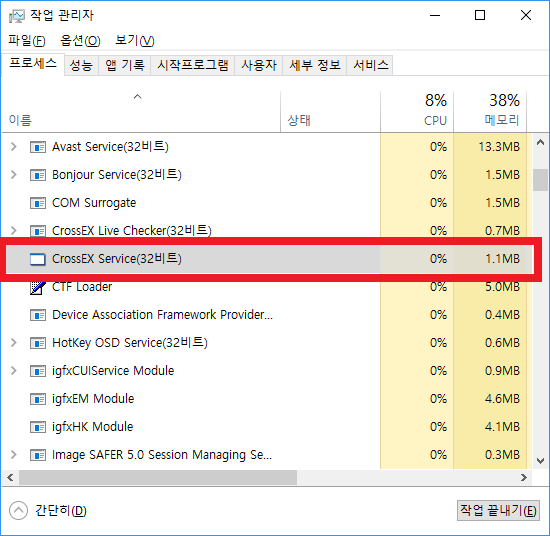Click the horizontal scrollbar left arrow
Viewport: 550px width, 536px height.
tap(10, 478)
